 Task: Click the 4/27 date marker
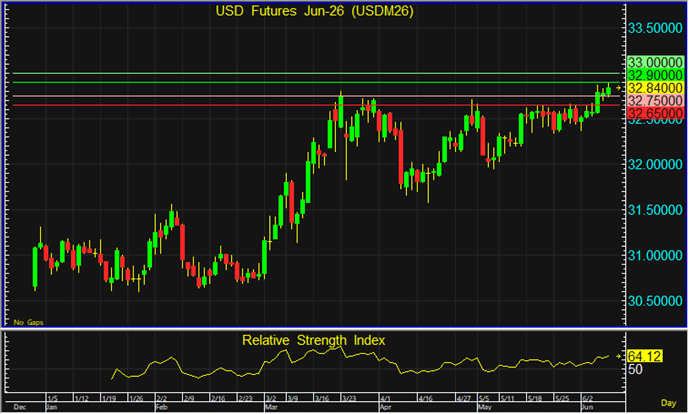point(464,399)
